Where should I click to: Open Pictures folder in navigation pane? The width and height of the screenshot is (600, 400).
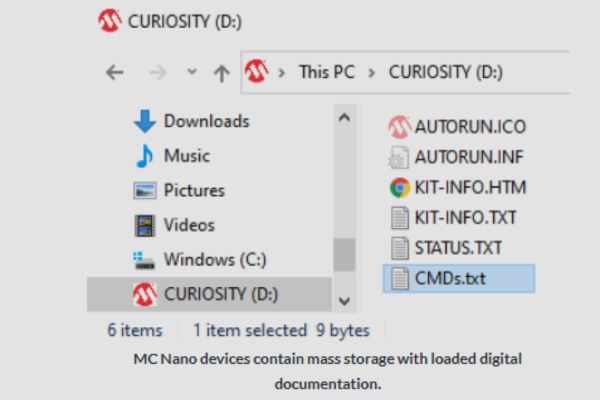[193, 190]
